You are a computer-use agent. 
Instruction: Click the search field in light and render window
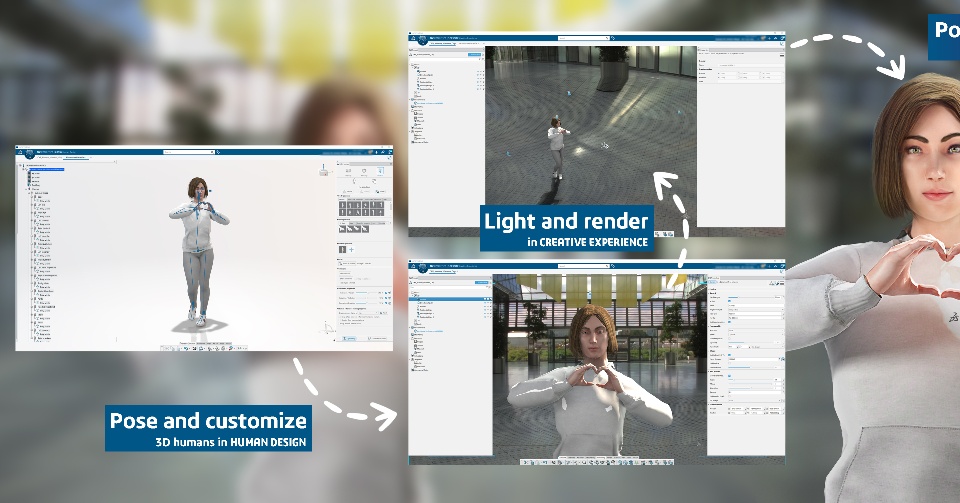click(x=583, y=38)
